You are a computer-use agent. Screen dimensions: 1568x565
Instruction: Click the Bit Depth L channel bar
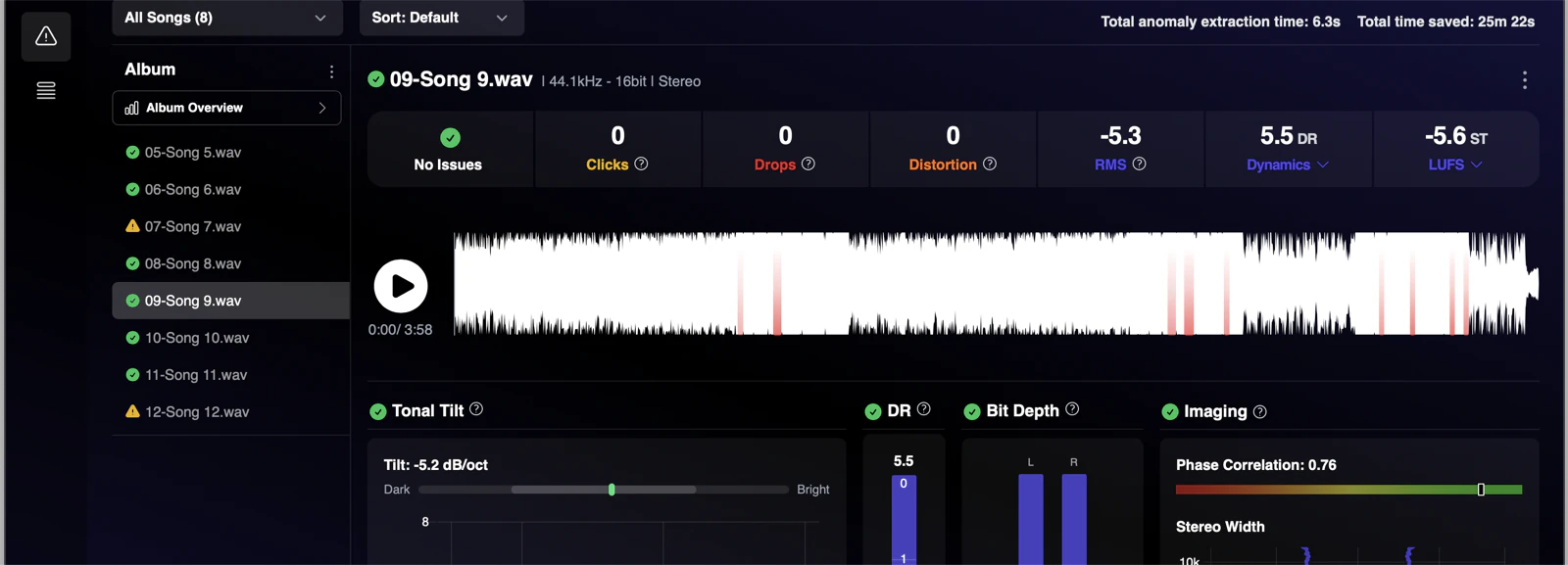coord(1031,519)
